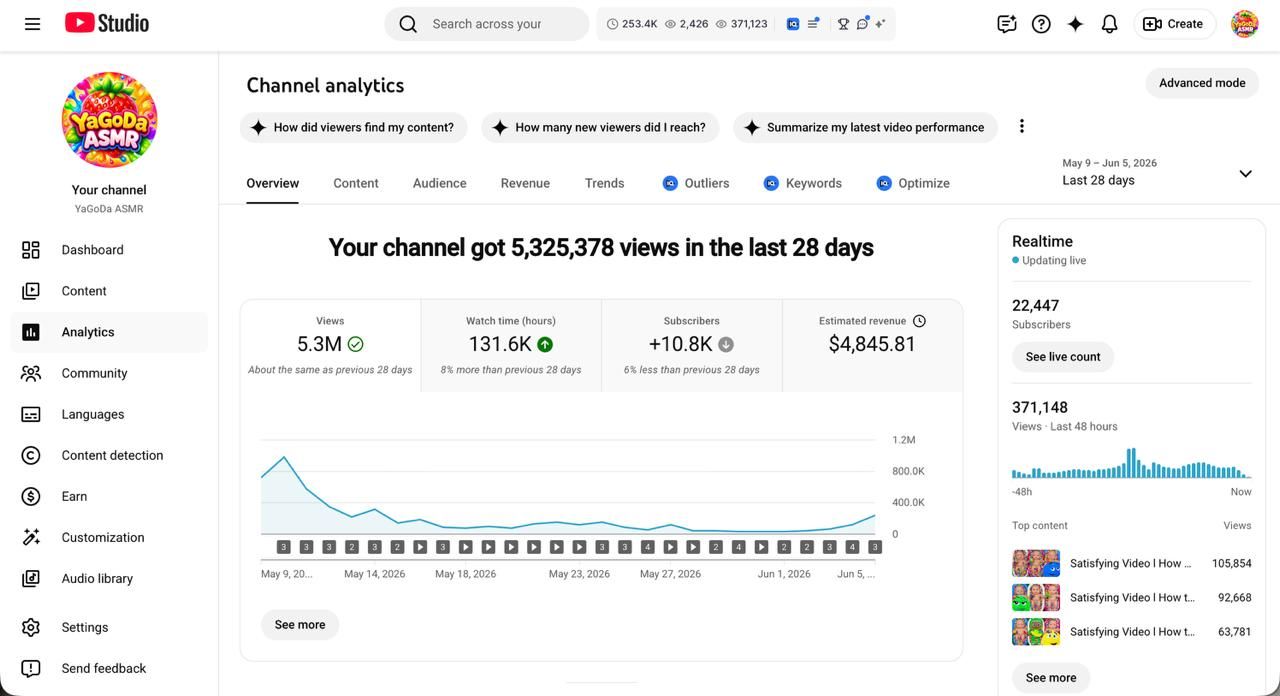Screen dimensions: 1280x696
Task: Open Content in the sidebar
Action: 109,291
